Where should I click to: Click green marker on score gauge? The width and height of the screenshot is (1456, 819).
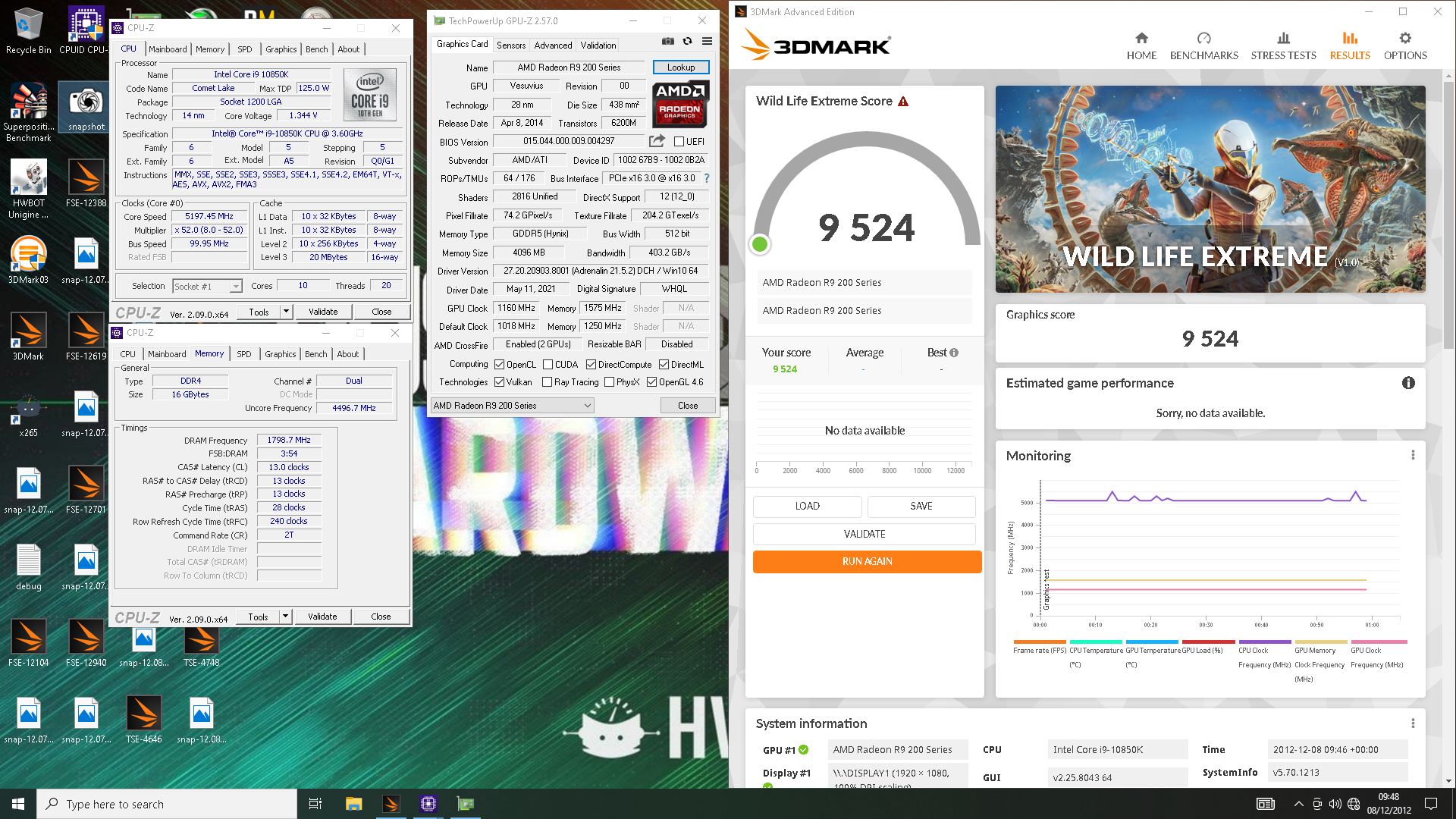pos(759,244)
